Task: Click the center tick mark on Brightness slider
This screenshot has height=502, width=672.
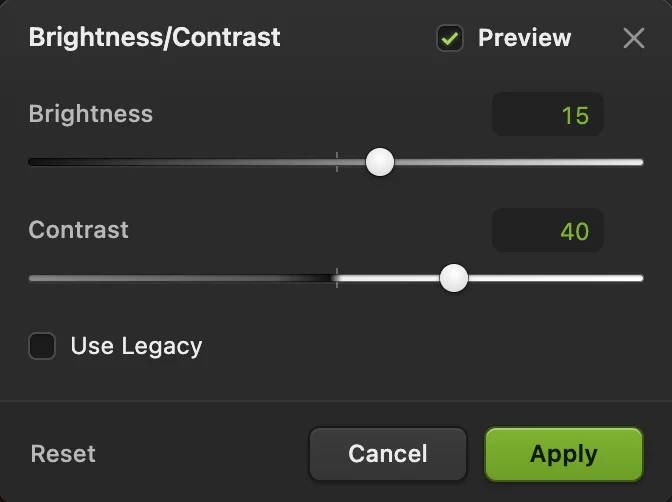Action: coord(337,162)
